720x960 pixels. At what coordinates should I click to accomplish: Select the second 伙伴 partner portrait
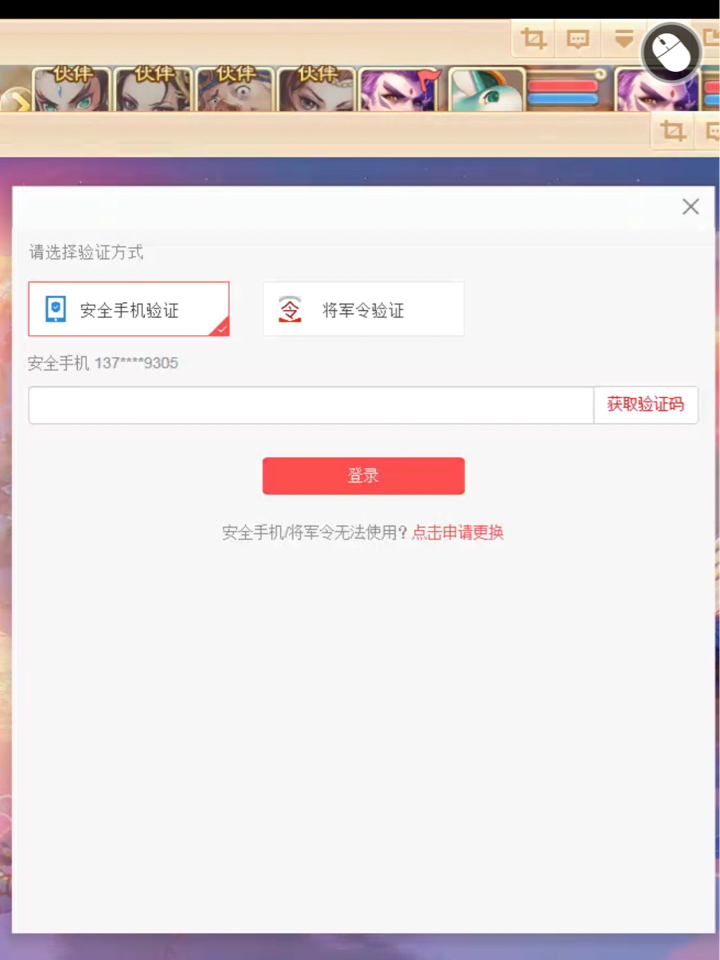click(x=153, y=89)
